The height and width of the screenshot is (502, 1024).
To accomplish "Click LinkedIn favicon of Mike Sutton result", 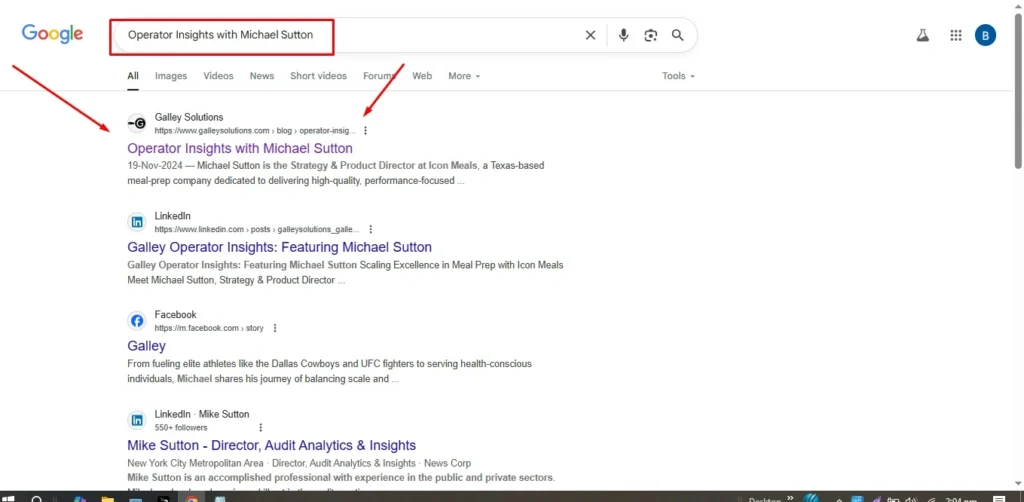I will [136, 420].
